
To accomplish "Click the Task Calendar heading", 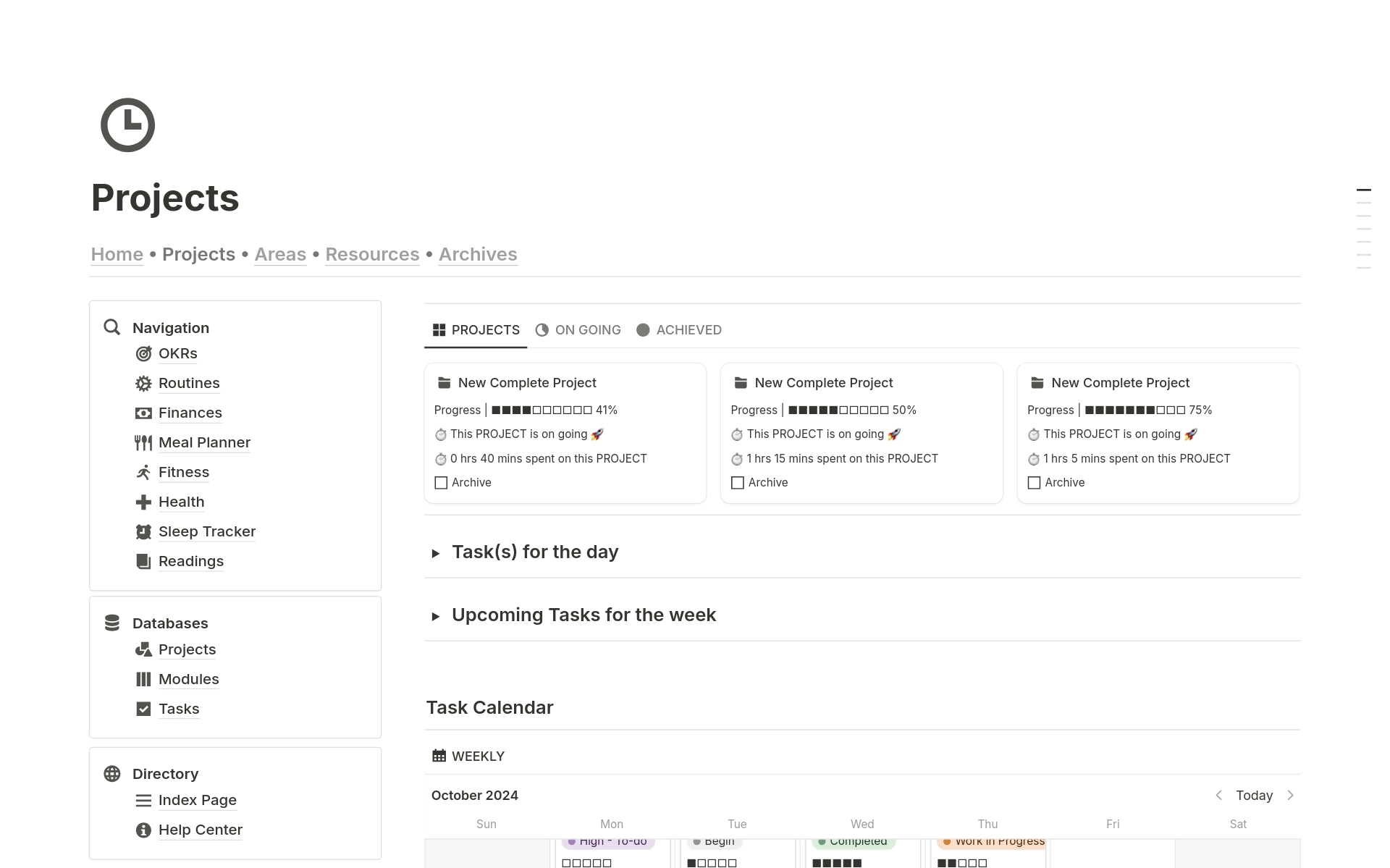I will pyautogui.click(x=490, y=707).
